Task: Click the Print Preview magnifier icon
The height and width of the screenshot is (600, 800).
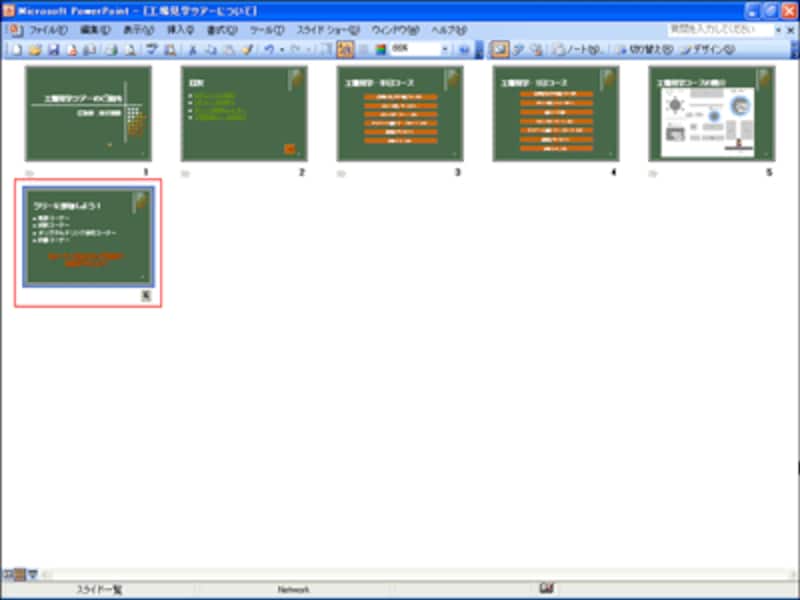Action: click(x=131, y=49)
